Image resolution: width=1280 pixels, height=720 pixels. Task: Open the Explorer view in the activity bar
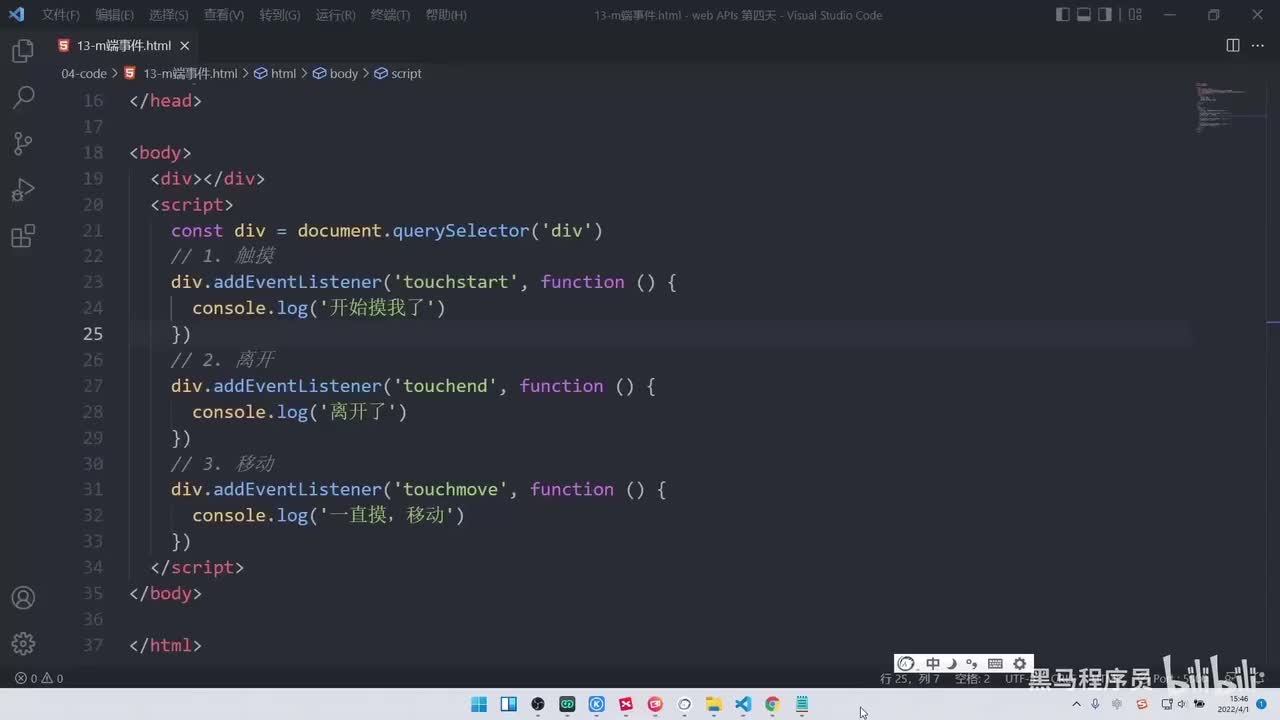[23, 52]
